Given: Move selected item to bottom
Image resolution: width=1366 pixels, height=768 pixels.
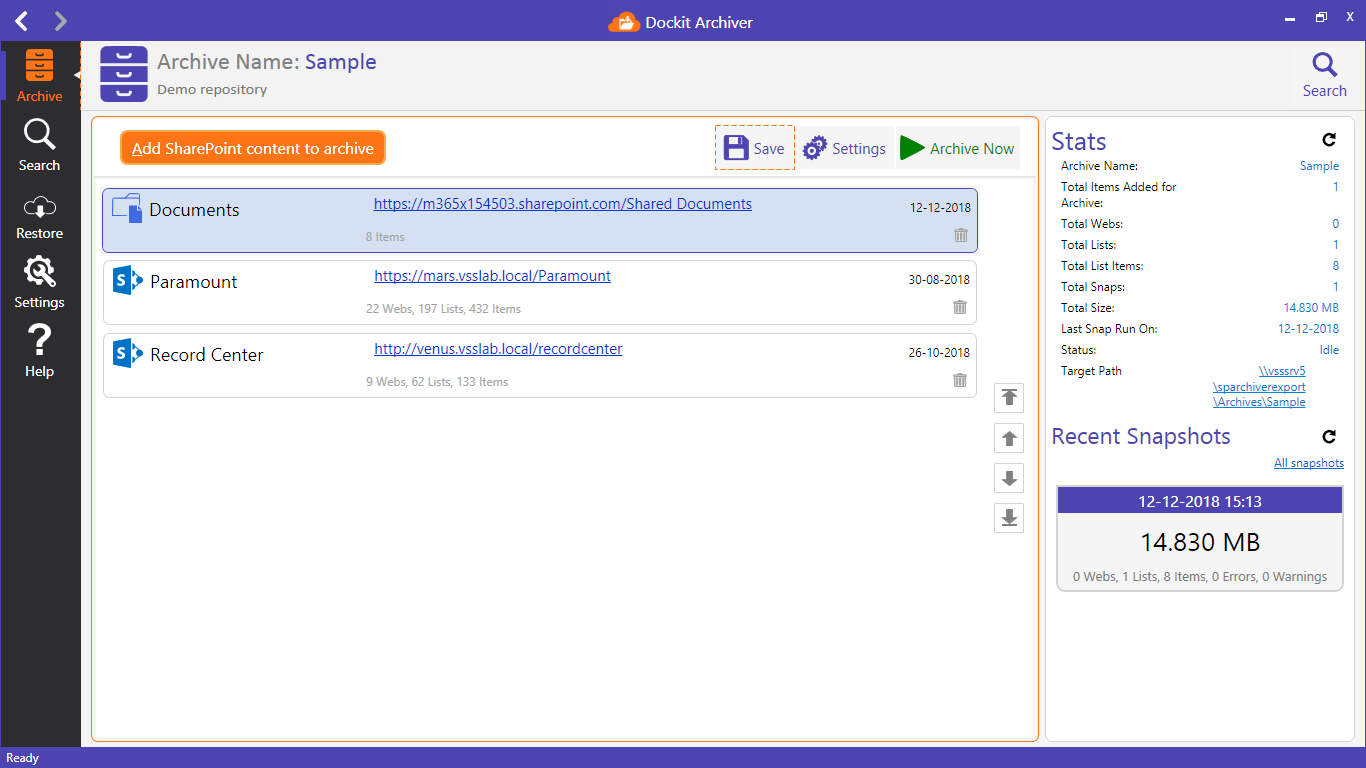Looking at the screenshot, I should tap(1009, 518).
